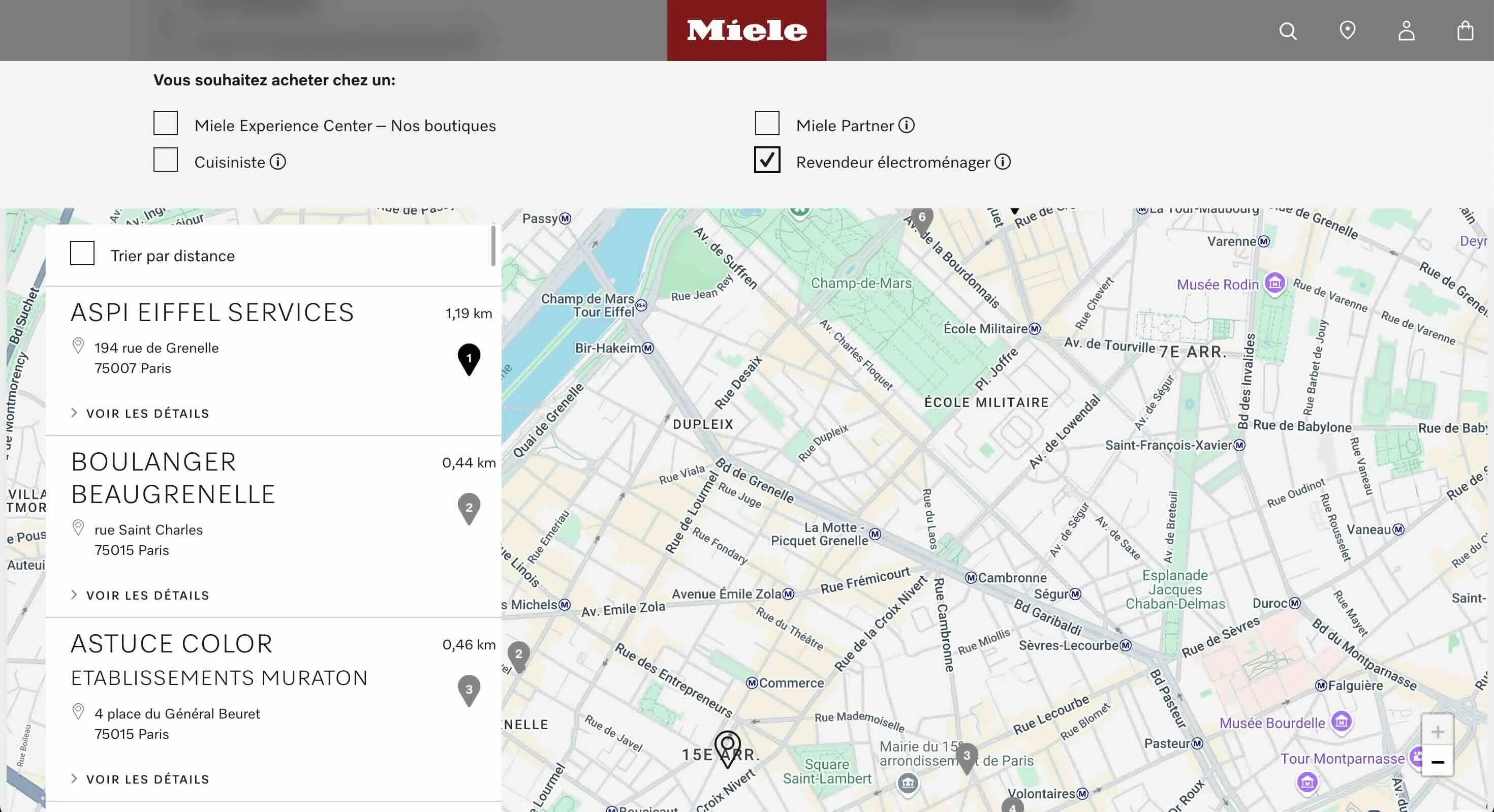Zoom in the map with plus button
The image size is (1494, 812).
tap(1437, 731)
